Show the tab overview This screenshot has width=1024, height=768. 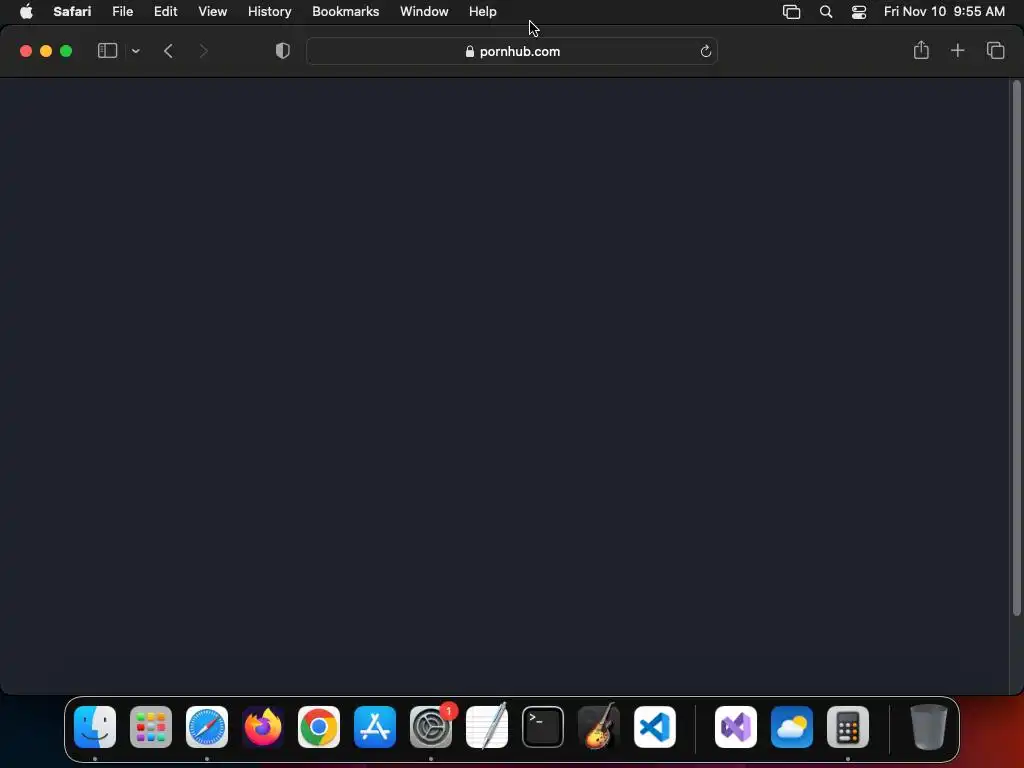pyautogui.click(x=995, y=50)
